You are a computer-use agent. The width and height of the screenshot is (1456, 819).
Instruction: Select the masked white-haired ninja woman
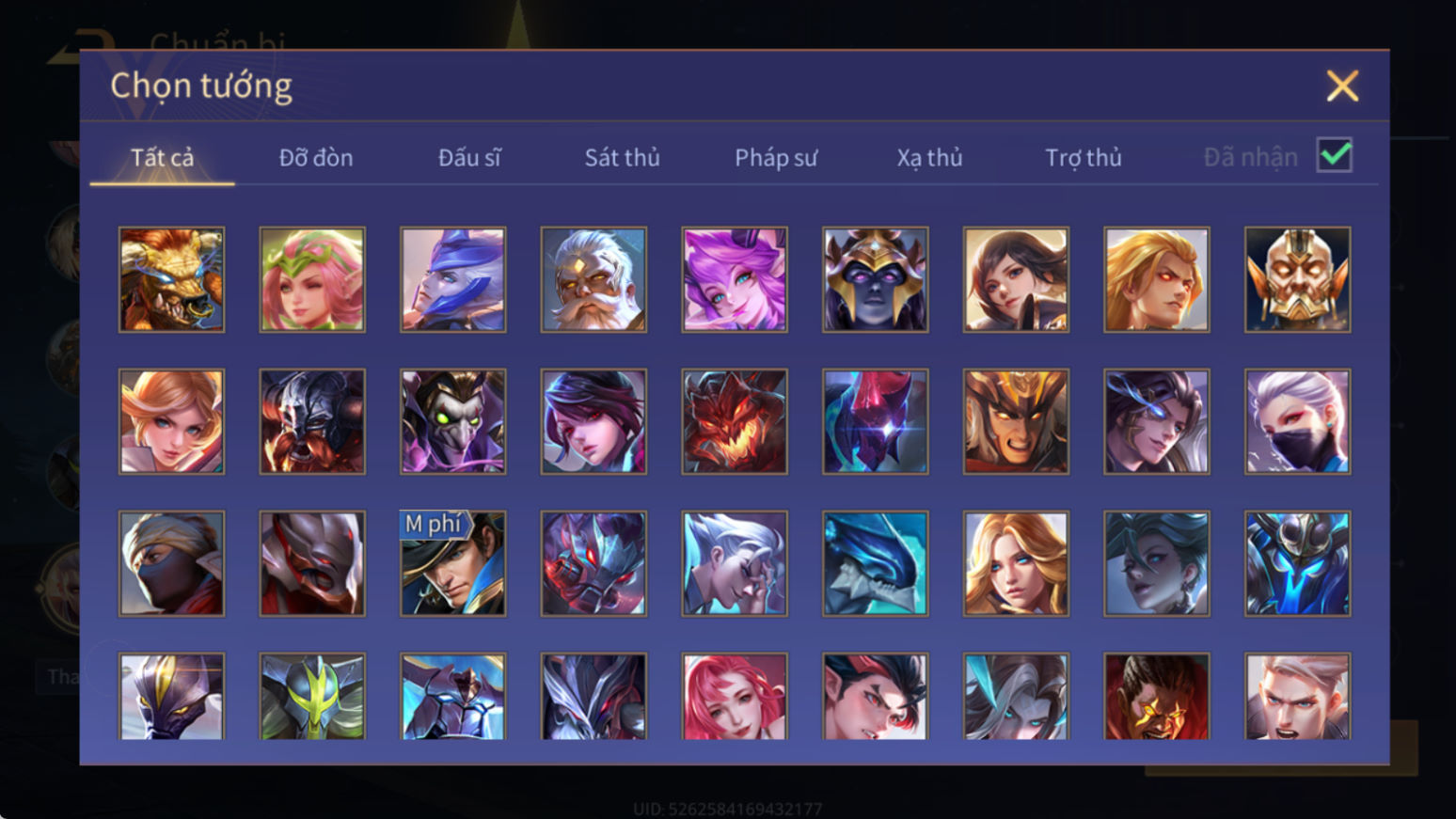point(1297,421)
